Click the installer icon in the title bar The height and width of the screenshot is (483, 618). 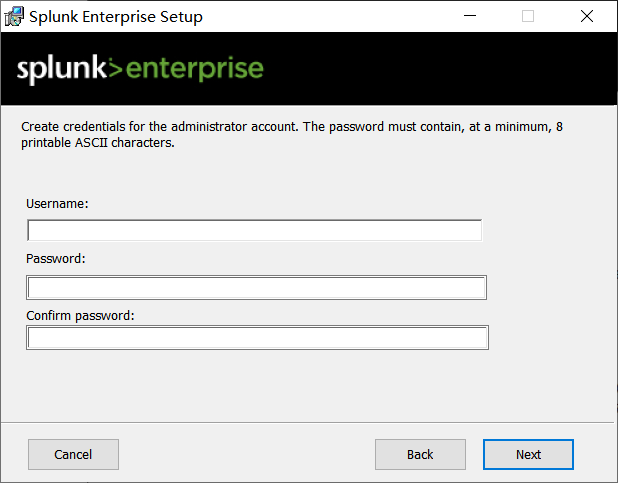[x=14, y=16]
